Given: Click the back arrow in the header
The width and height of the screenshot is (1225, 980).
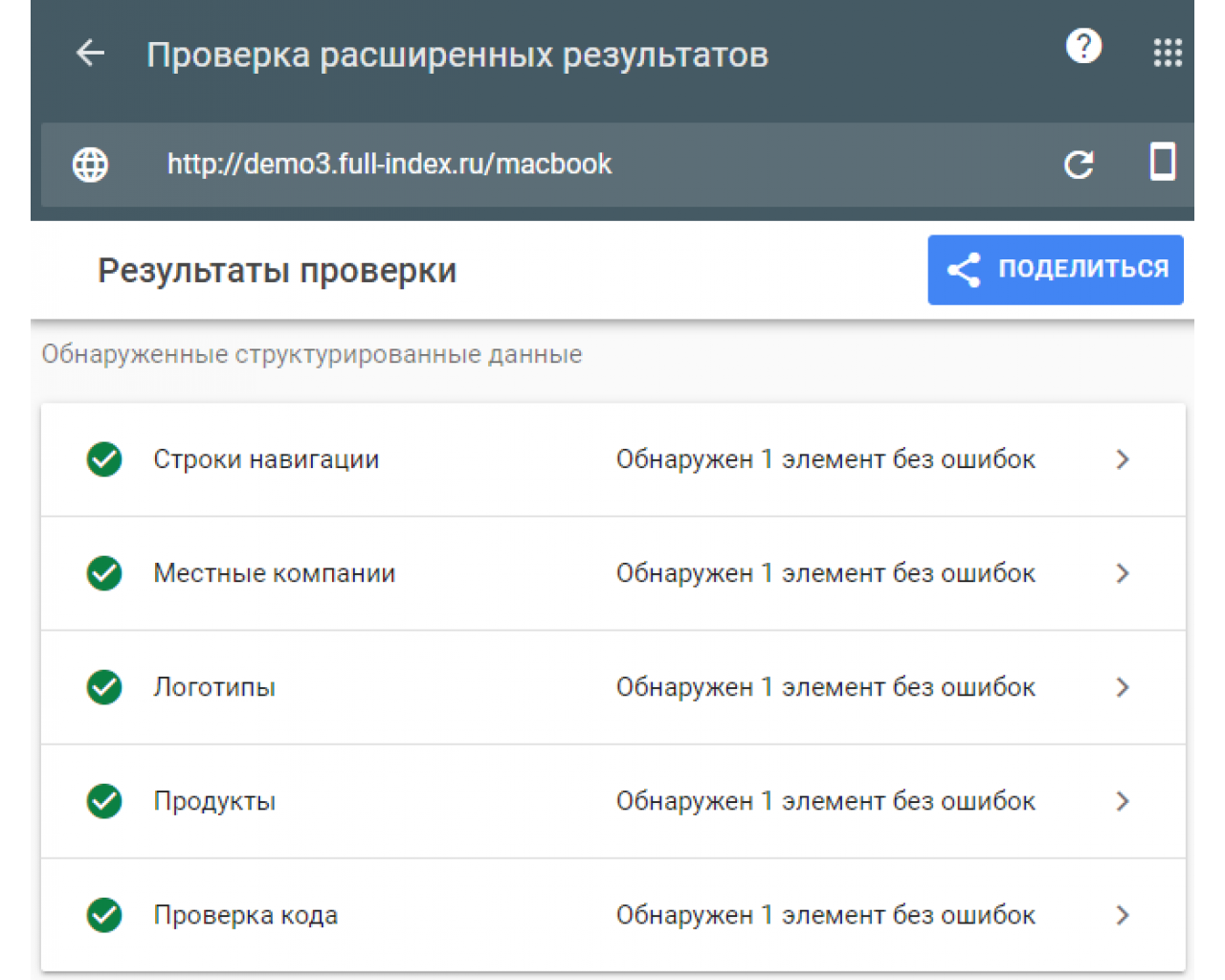Looking at the screenshot, I should click(x=89, y=53).
